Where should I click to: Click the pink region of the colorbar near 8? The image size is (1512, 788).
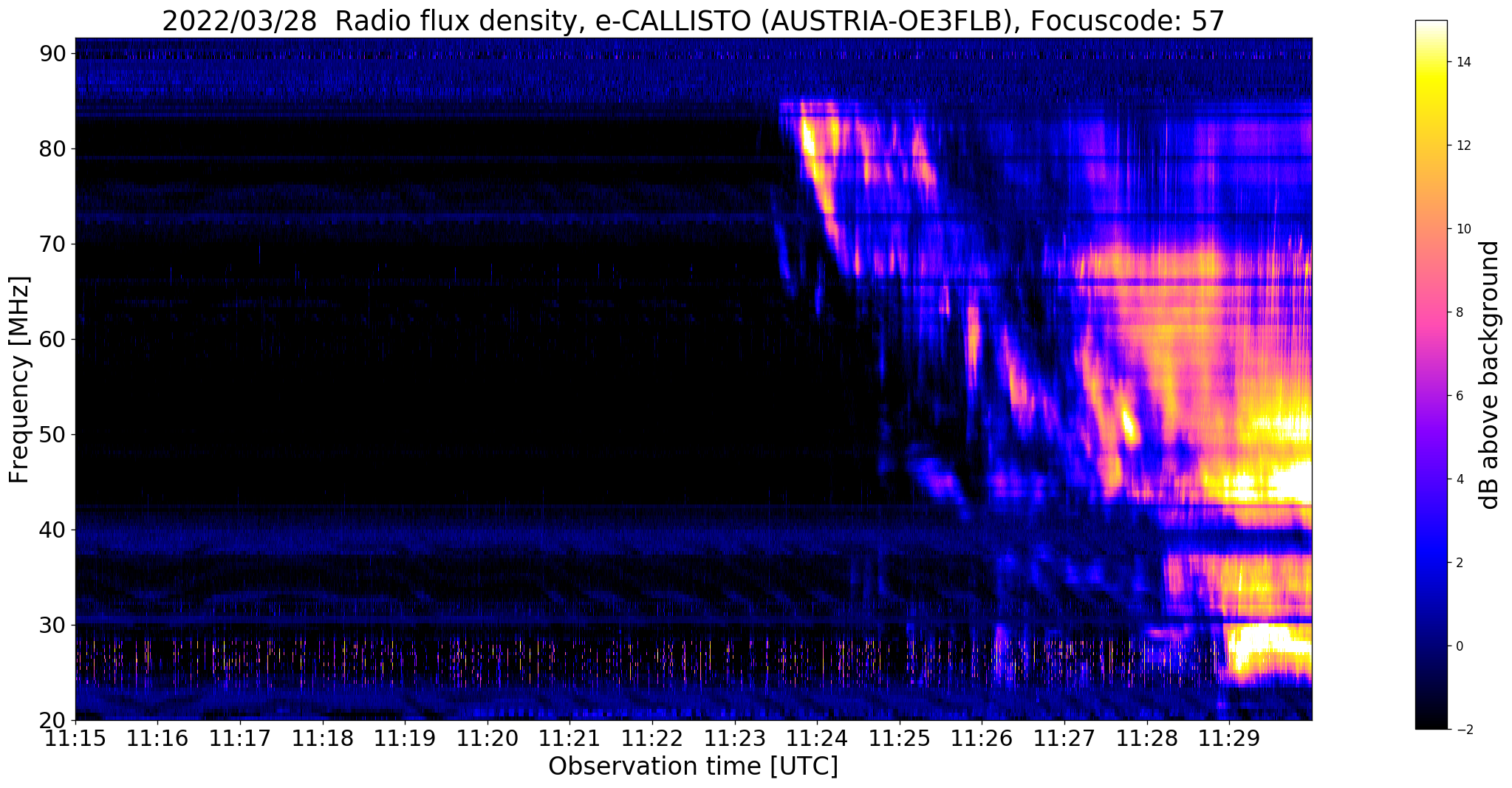(x=1431, y=312)
